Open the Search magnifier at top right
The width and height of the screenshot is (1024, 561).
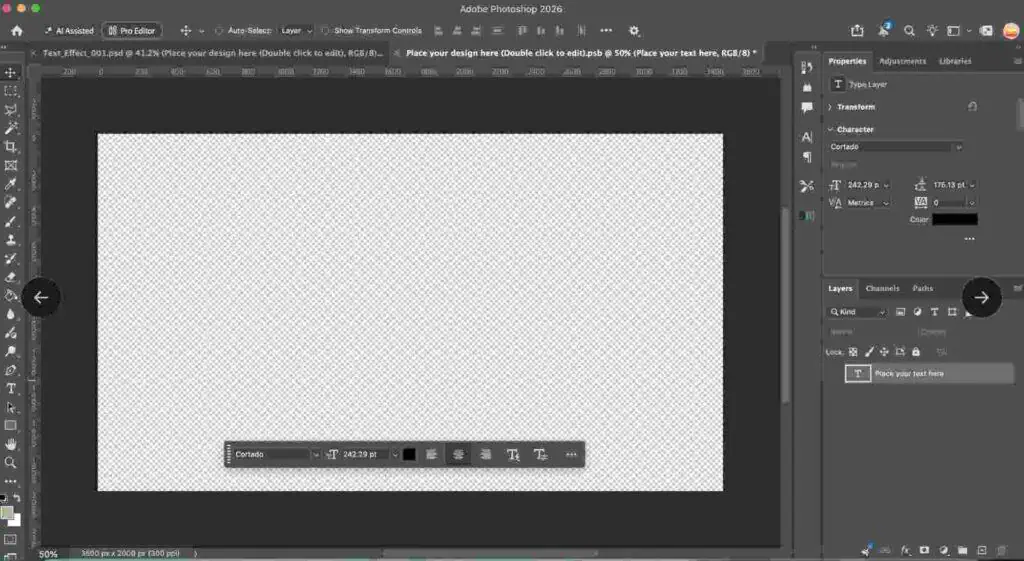coord(909,31)
